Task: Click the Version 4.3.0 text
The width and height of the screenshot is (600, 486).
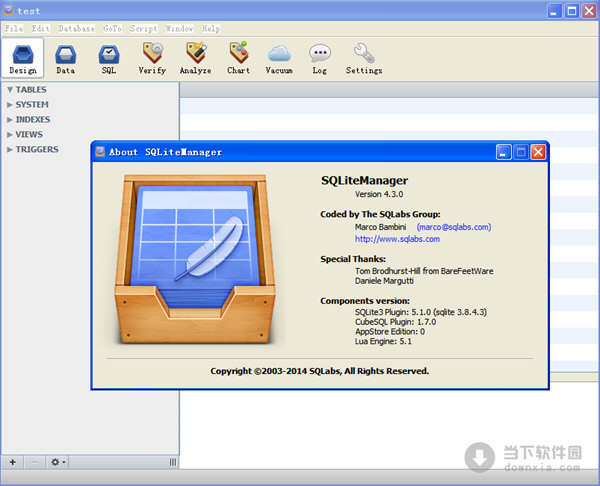Action: [x=379, y=194]
